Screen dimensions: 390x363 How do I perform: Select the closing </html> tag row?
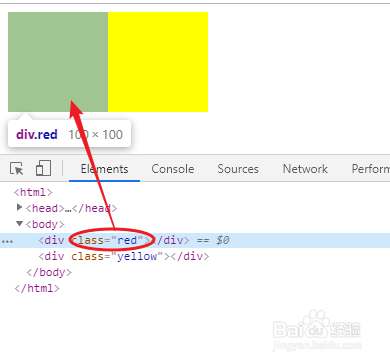pos(37,288)
